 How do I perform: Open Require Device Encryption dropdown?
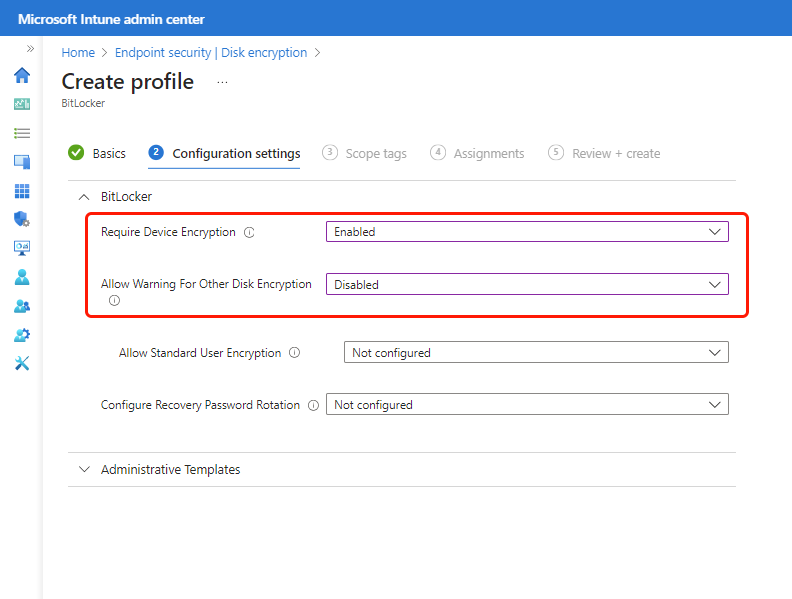527,232
